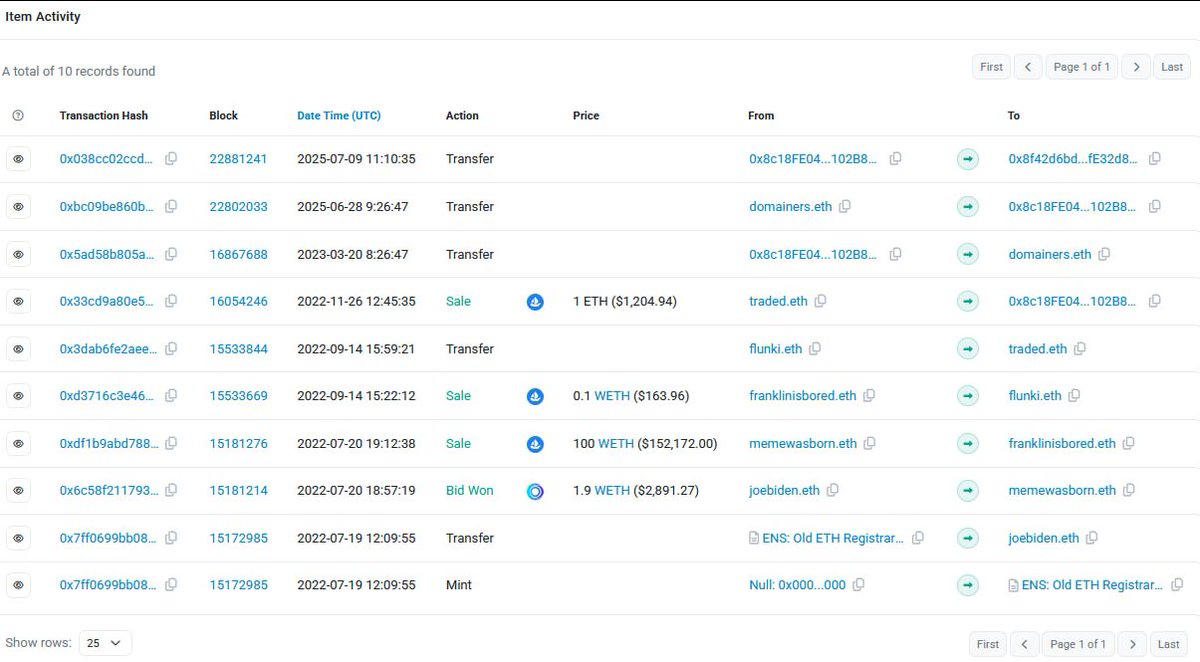Click the ETH price icon beside 1 ETH Sale

click(x=535, y=301)
